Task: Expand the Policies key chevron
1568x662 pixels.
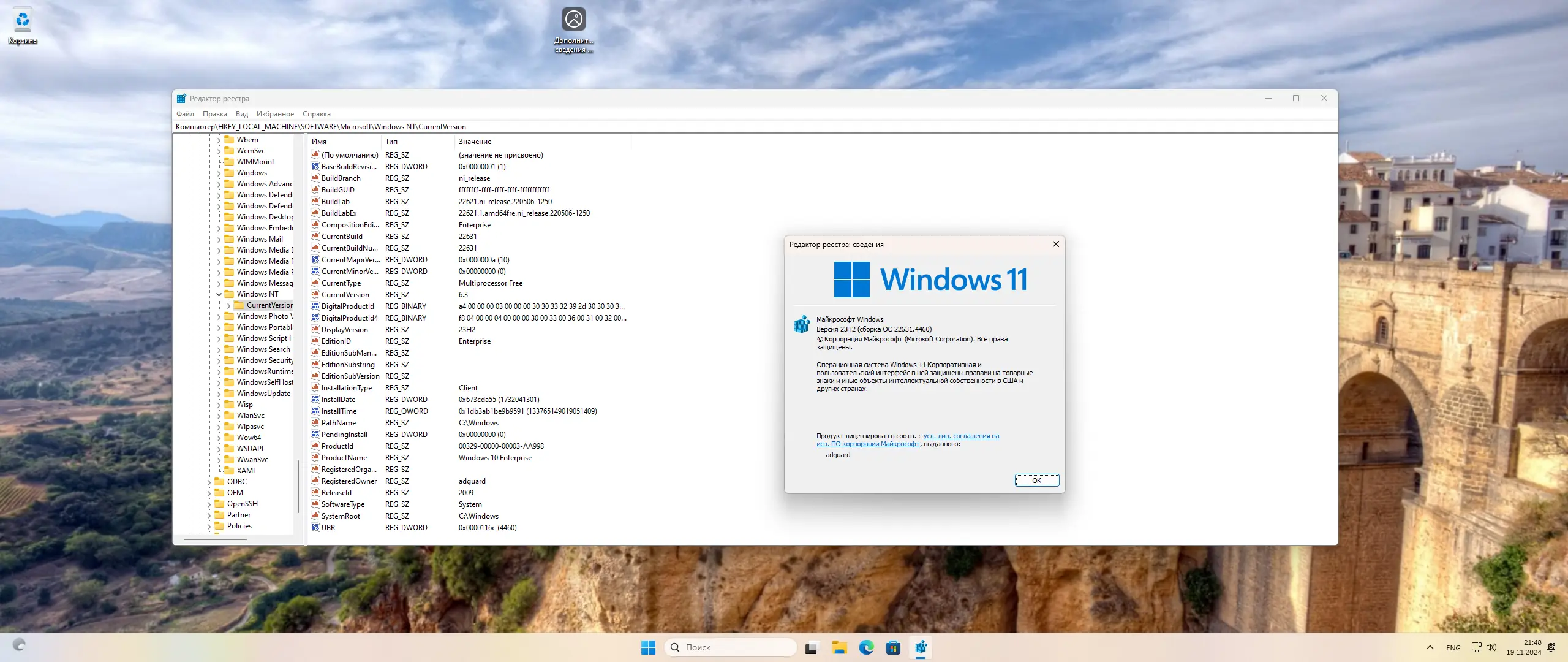Action: click(x=209, y=526)
